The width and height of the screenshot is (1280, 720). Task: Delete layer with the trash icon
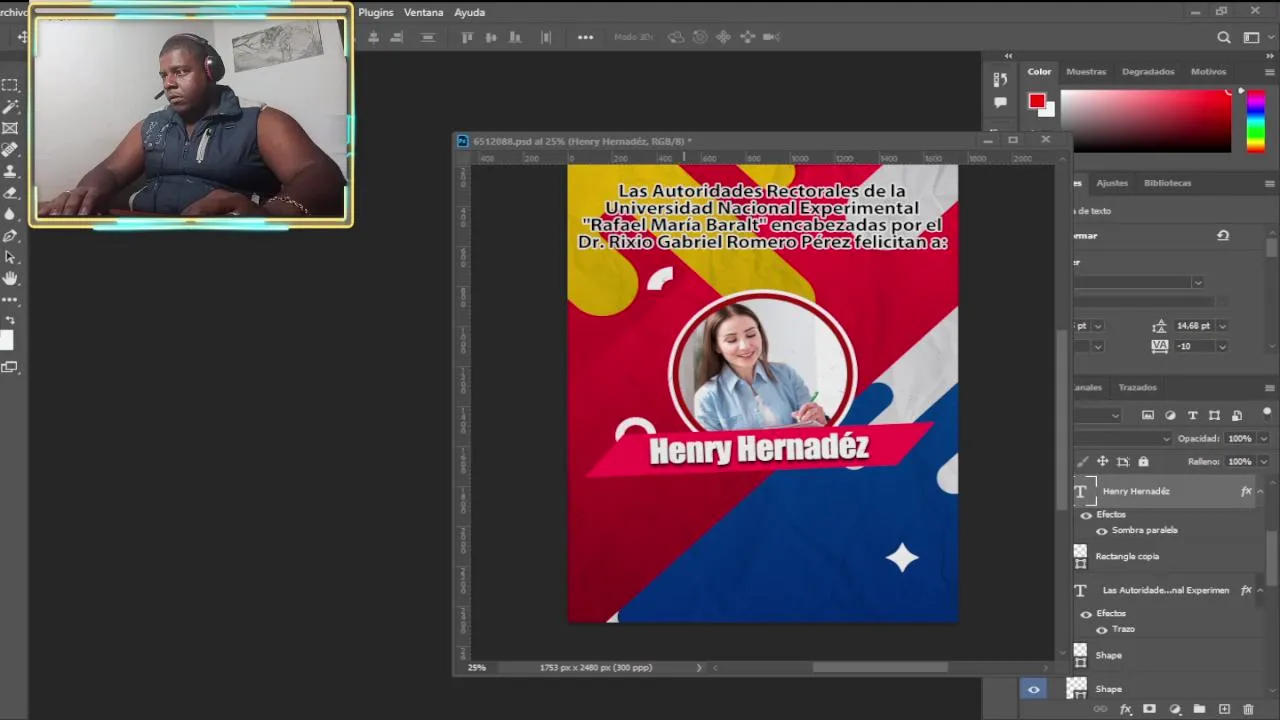point(1247,709)
